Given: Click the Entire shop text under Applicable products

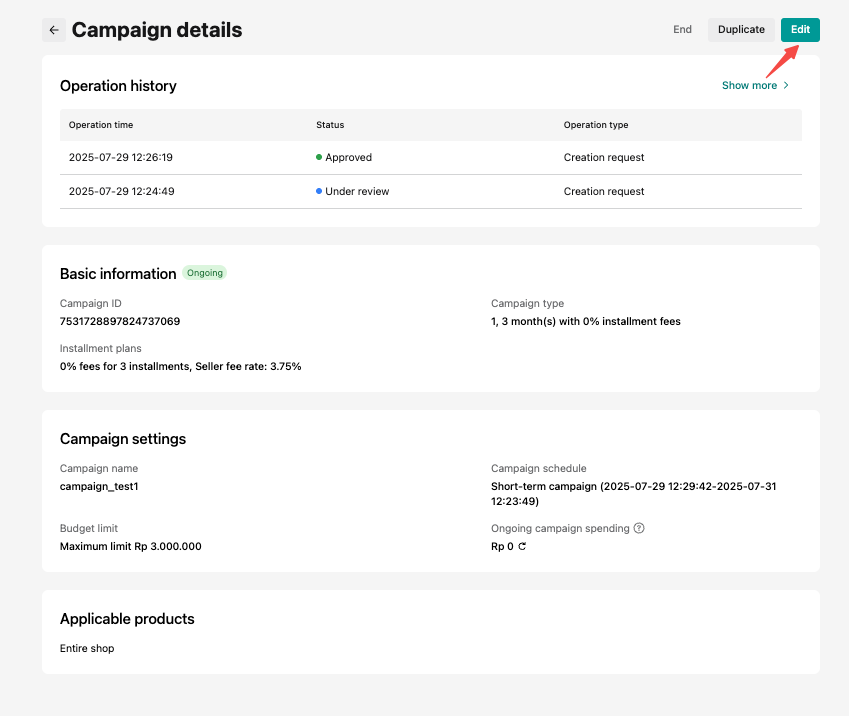Looking at the screenshot, I should [87, 649].
